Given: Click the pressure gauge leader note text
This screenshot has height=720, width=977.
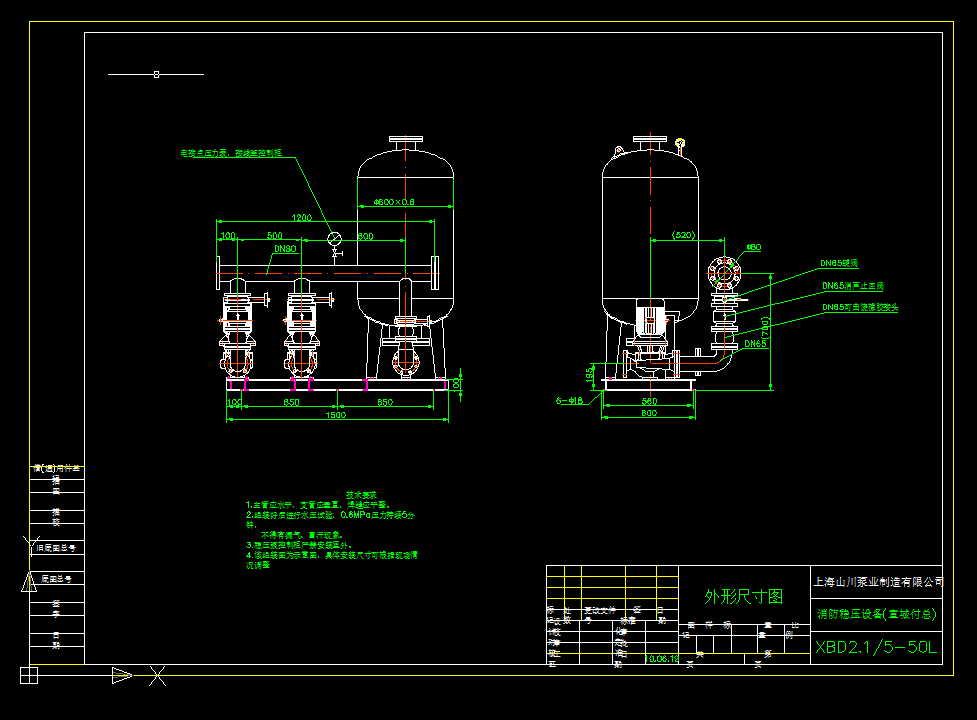Looking at the screenshot, I should click(231, 153).
